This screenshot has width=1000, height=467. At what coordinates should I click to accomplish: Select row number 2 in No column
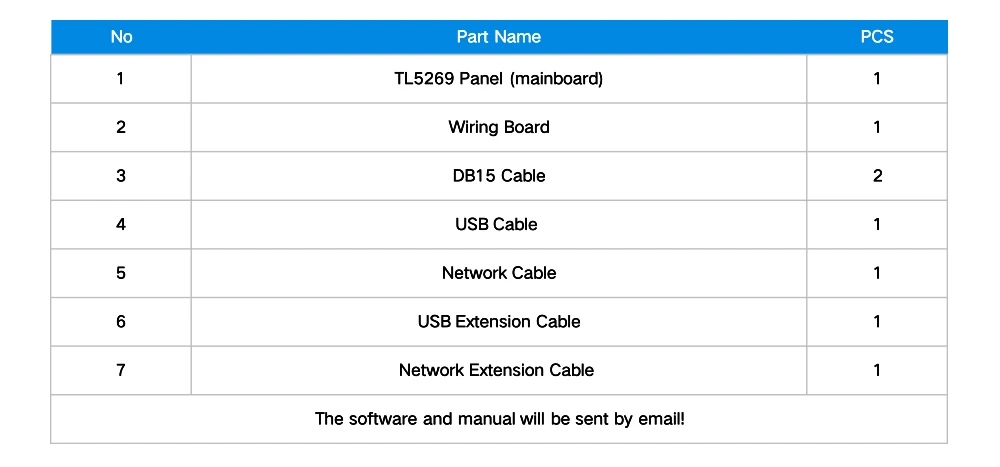(x=121, y=127)
